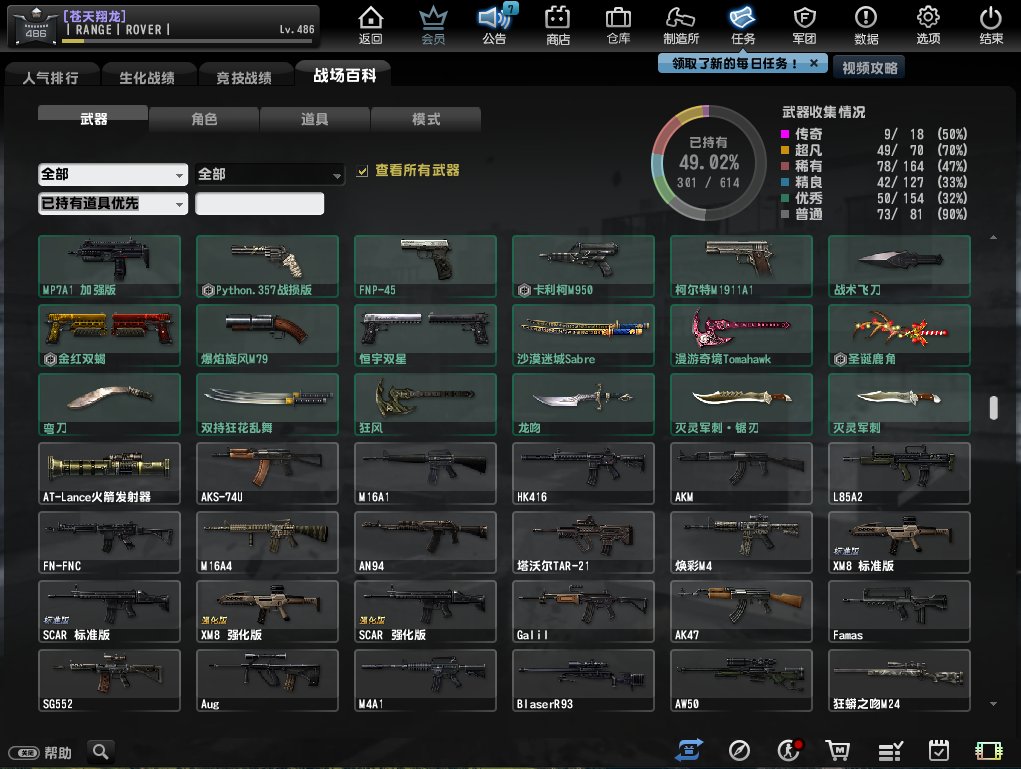This screenshot has width=1021, height=769.
Task: Expand the first 全部 category dropdown
Action: point(112,174)
